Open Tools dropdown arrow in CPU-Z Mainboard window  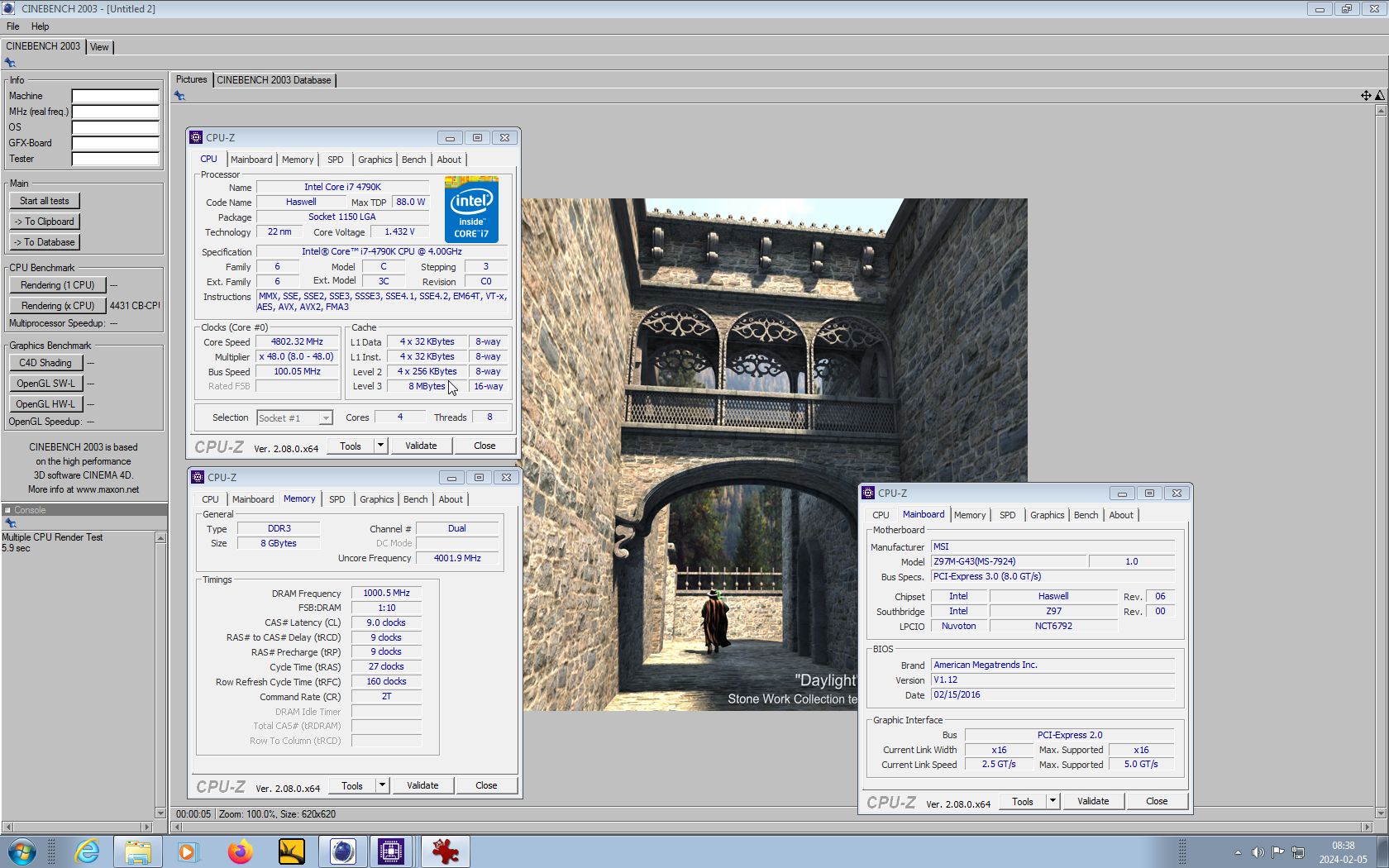(x=1052, y=801)
